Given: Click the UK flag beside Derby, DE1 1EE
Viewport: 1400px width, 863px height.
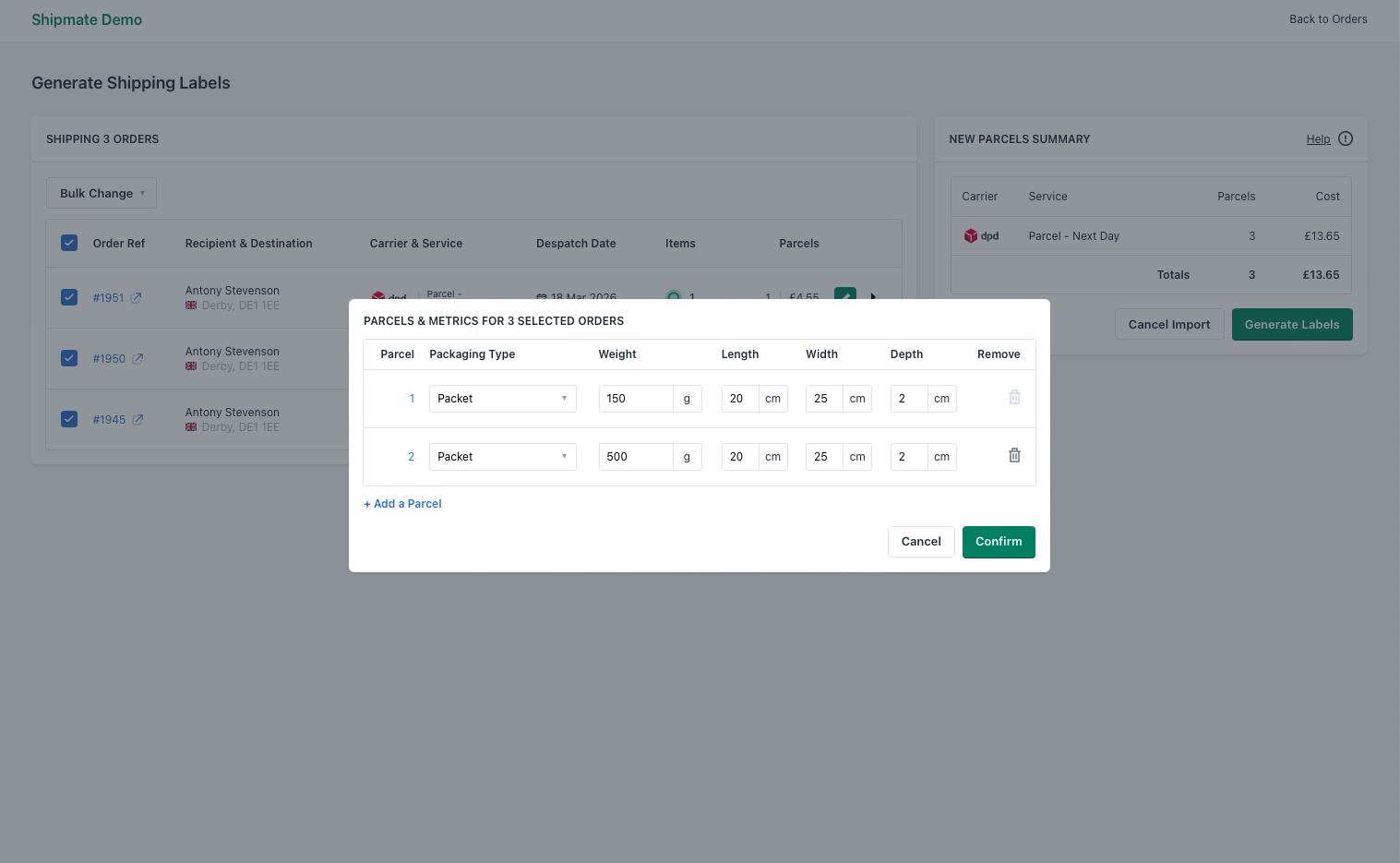Looking at the screenshot, I should pos(191,305).
